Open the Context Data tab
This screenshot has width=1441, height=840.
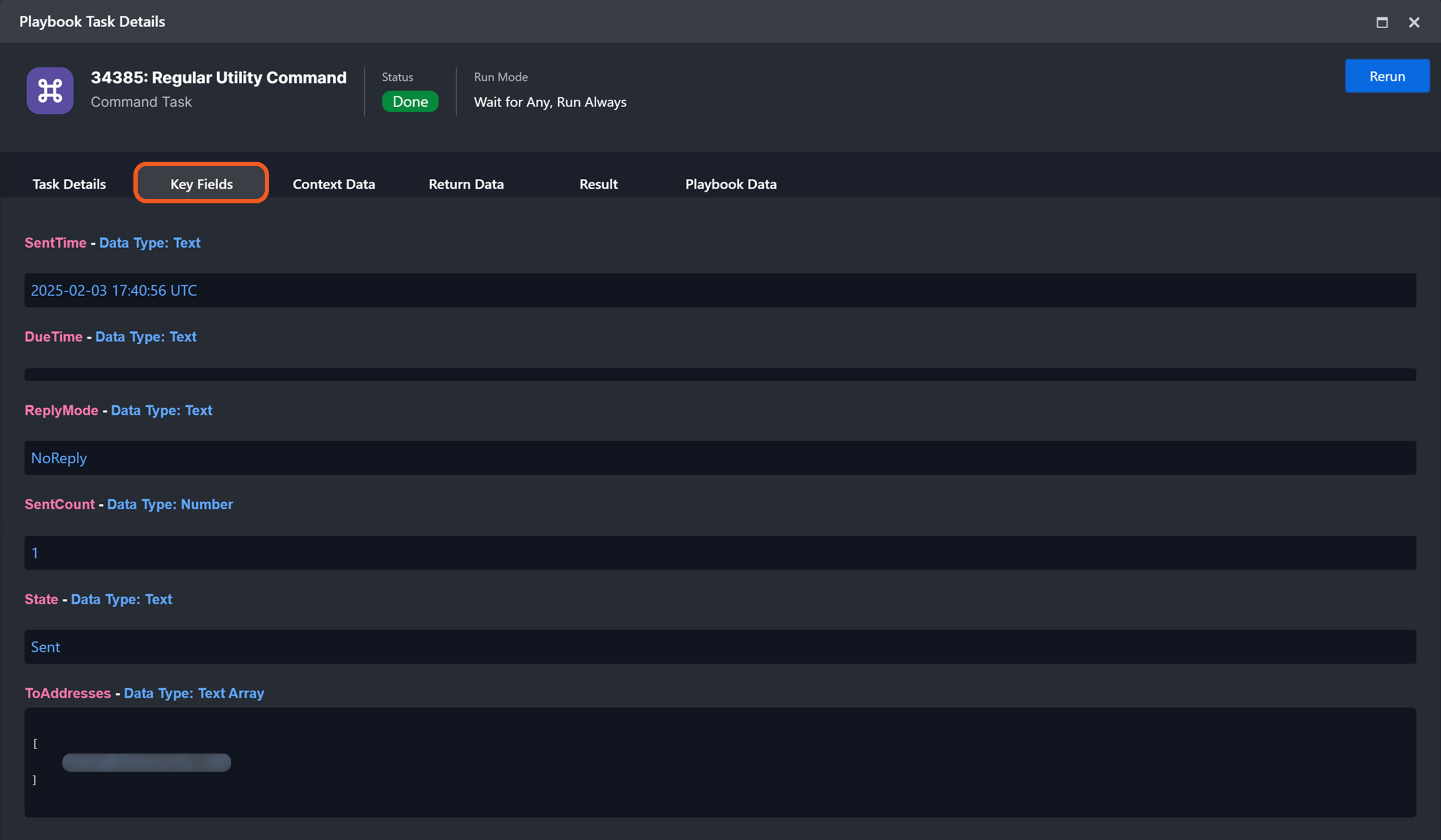pyautogui.click(x=334, y=184)
